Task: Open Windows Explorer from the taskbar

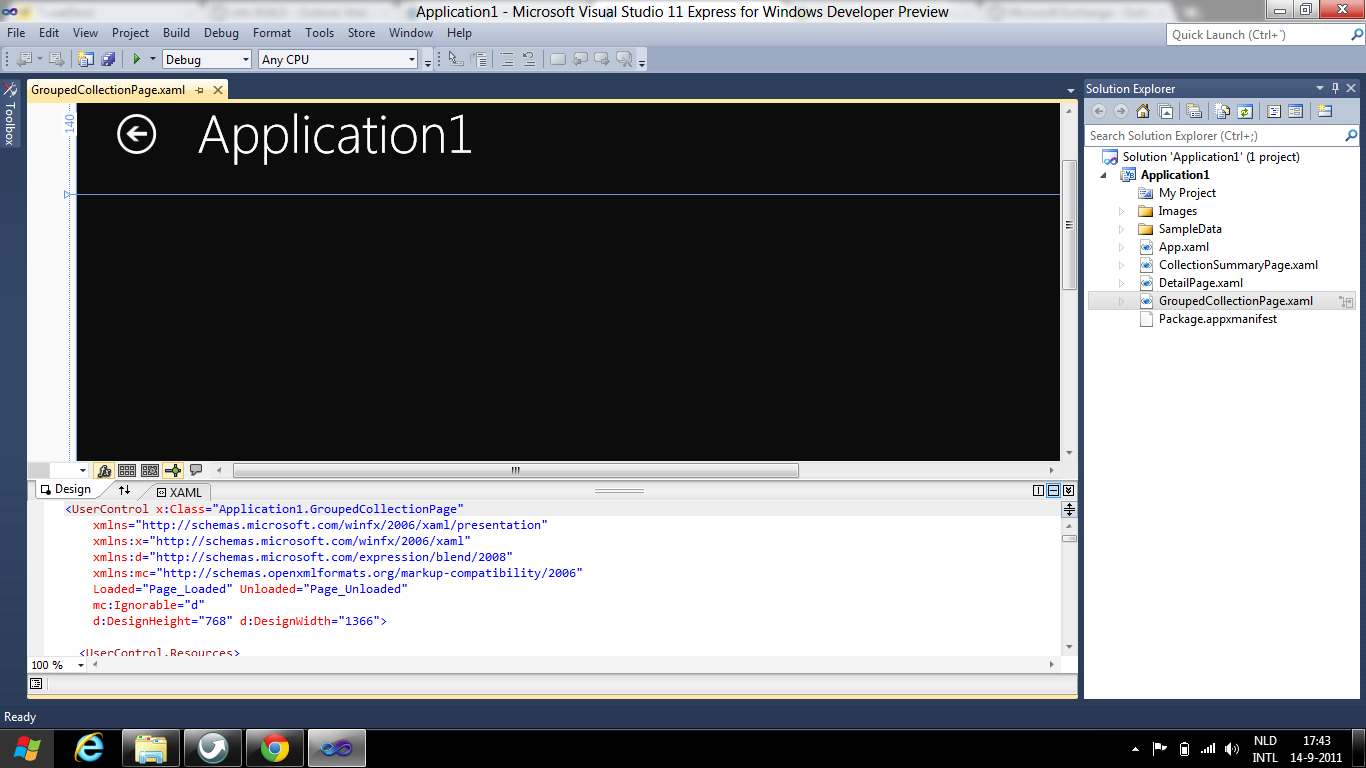Action: click(151, 748)
